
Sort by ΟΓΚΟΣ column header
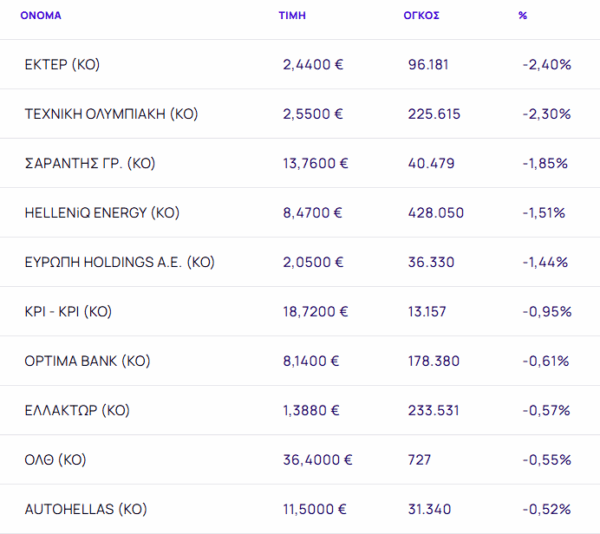point(421,16)
